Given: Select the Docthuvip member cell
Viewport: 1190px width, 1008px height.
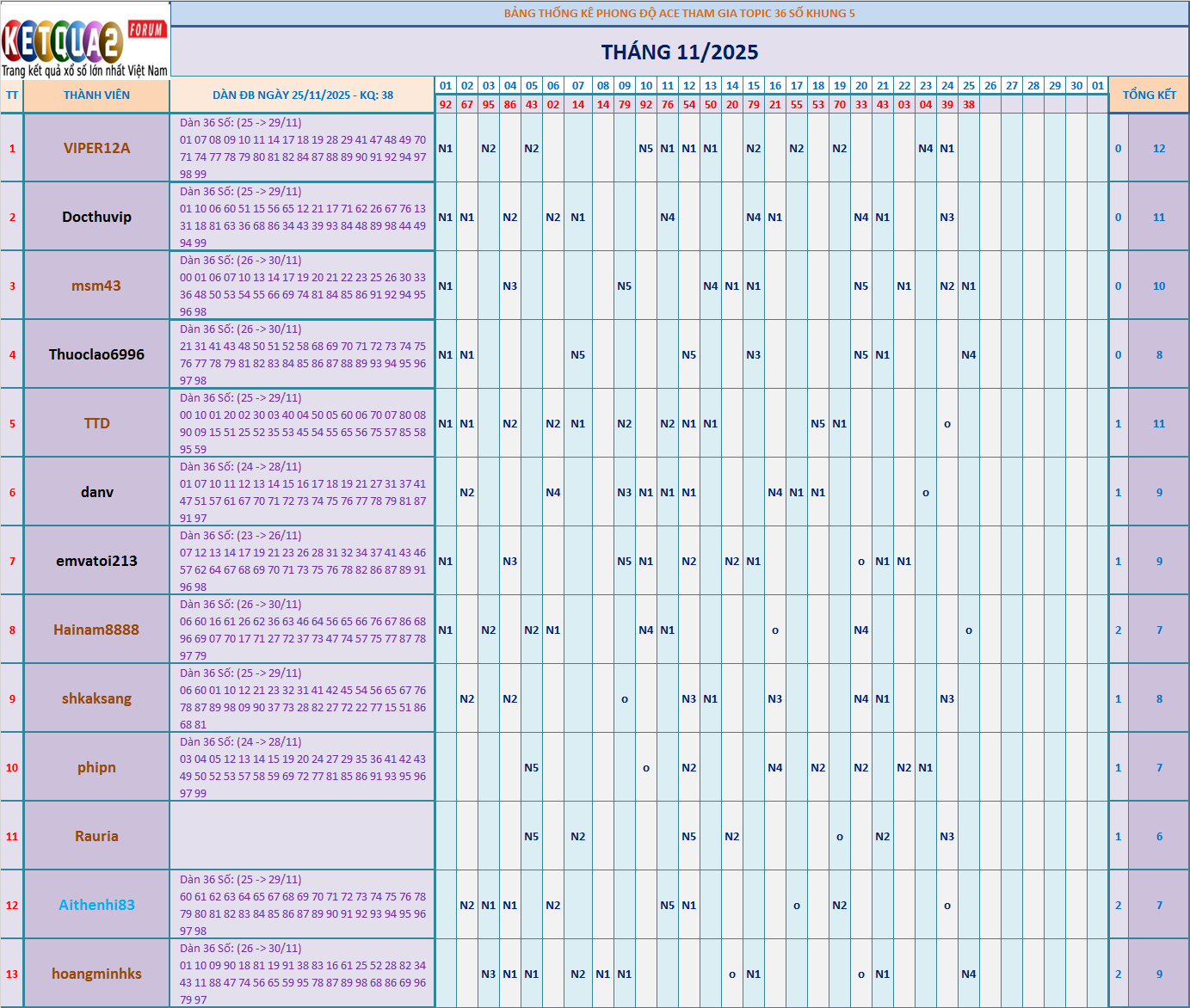Looking at the screenshot, I should point(96,217).
